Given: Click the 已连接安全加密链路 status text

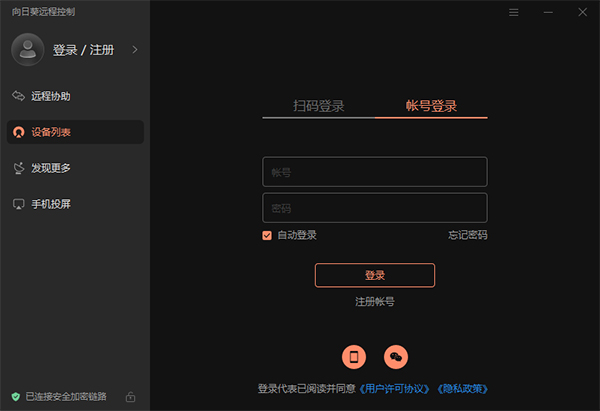Looking at the screenshot, I should (66, 396).
